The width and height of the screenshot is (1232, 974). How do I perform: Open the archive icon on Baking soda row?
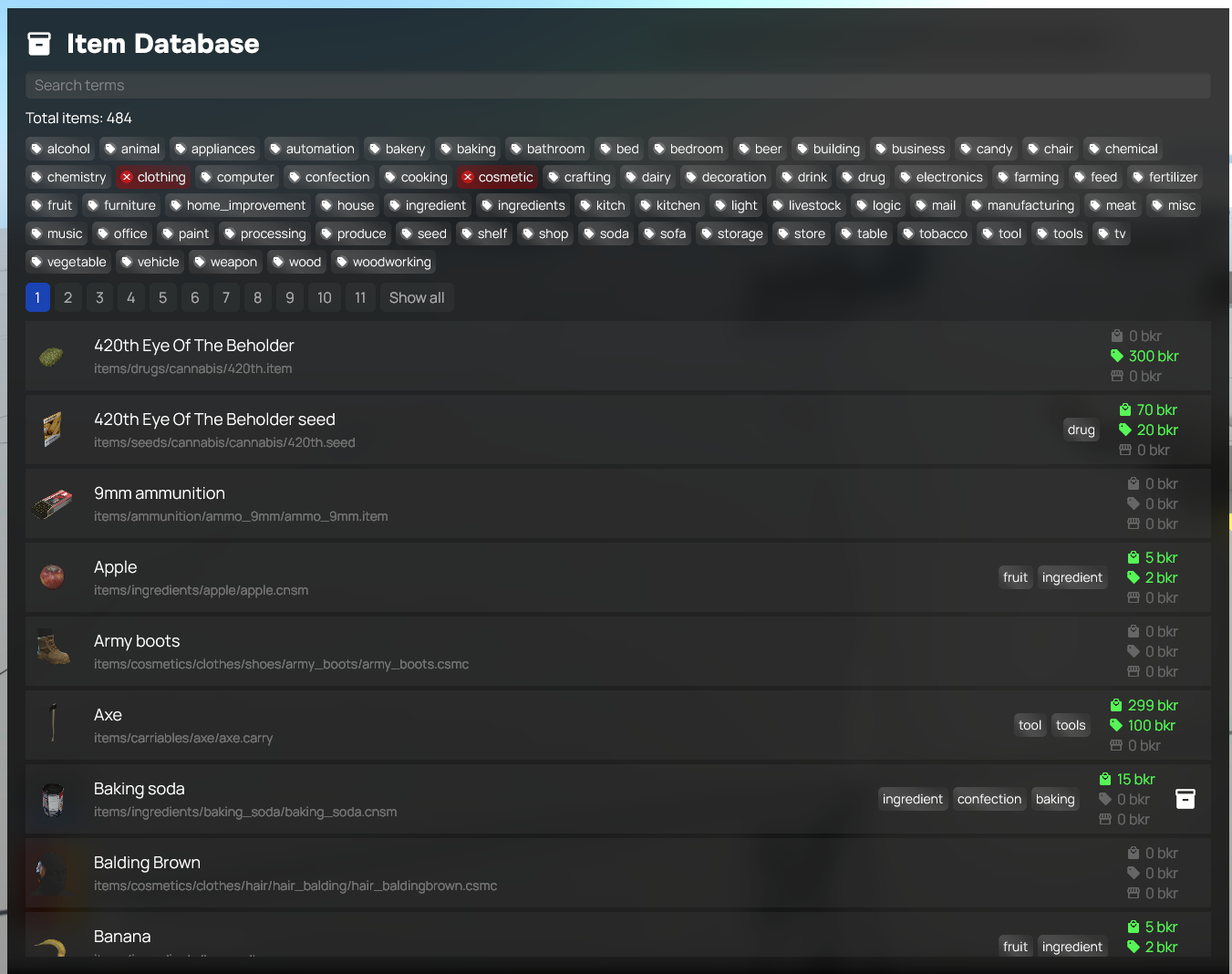1185,799
